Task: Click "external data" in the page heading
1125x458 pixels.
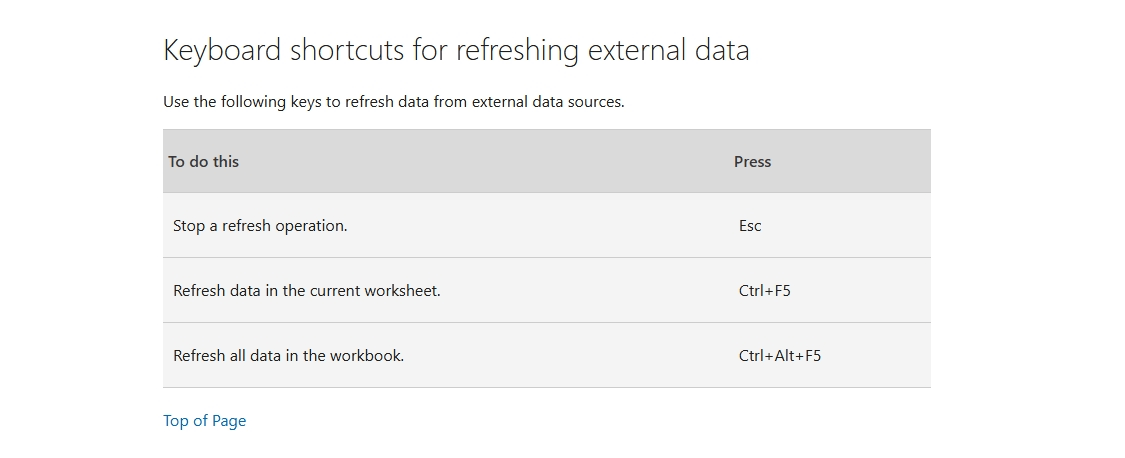Action: [668, 50]
